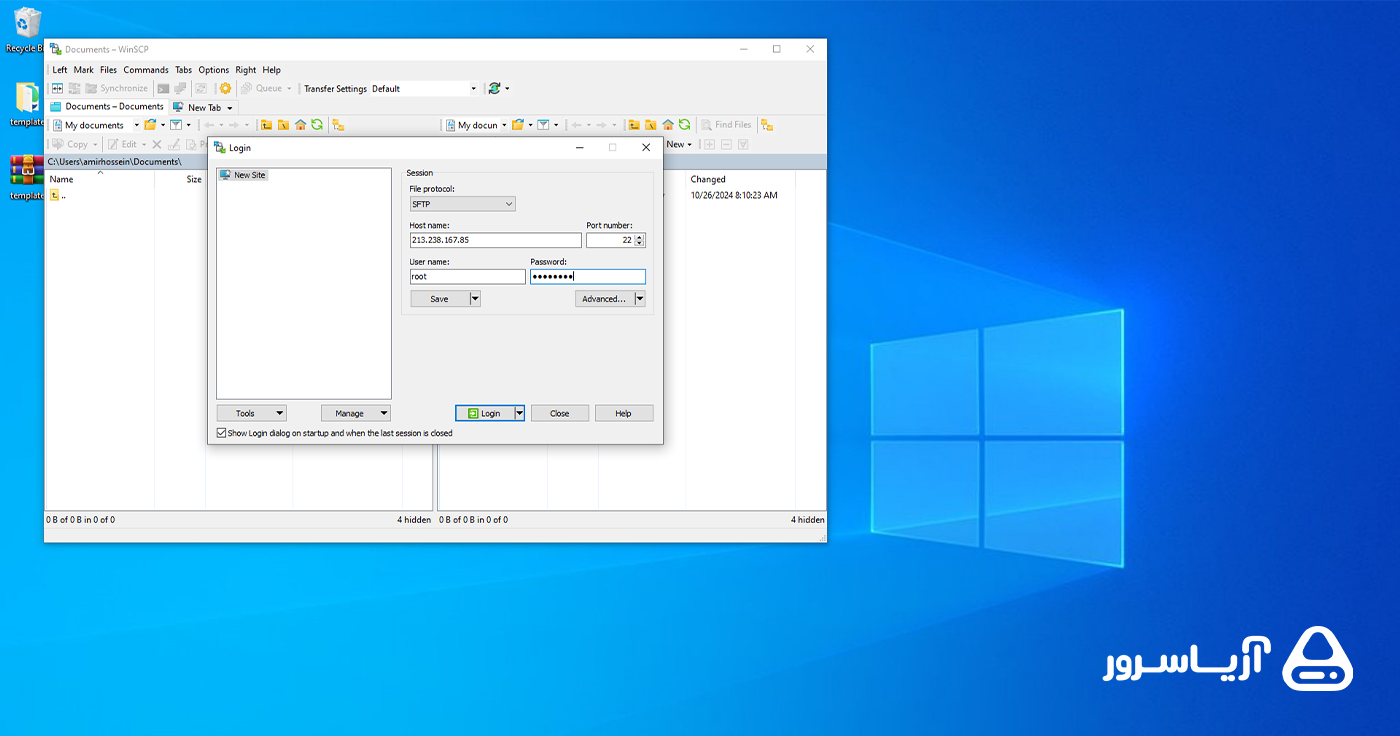Toggle left panel directory tree icon
The image size is (1400, 736).
pyautogui.click(x=338, y=125)
